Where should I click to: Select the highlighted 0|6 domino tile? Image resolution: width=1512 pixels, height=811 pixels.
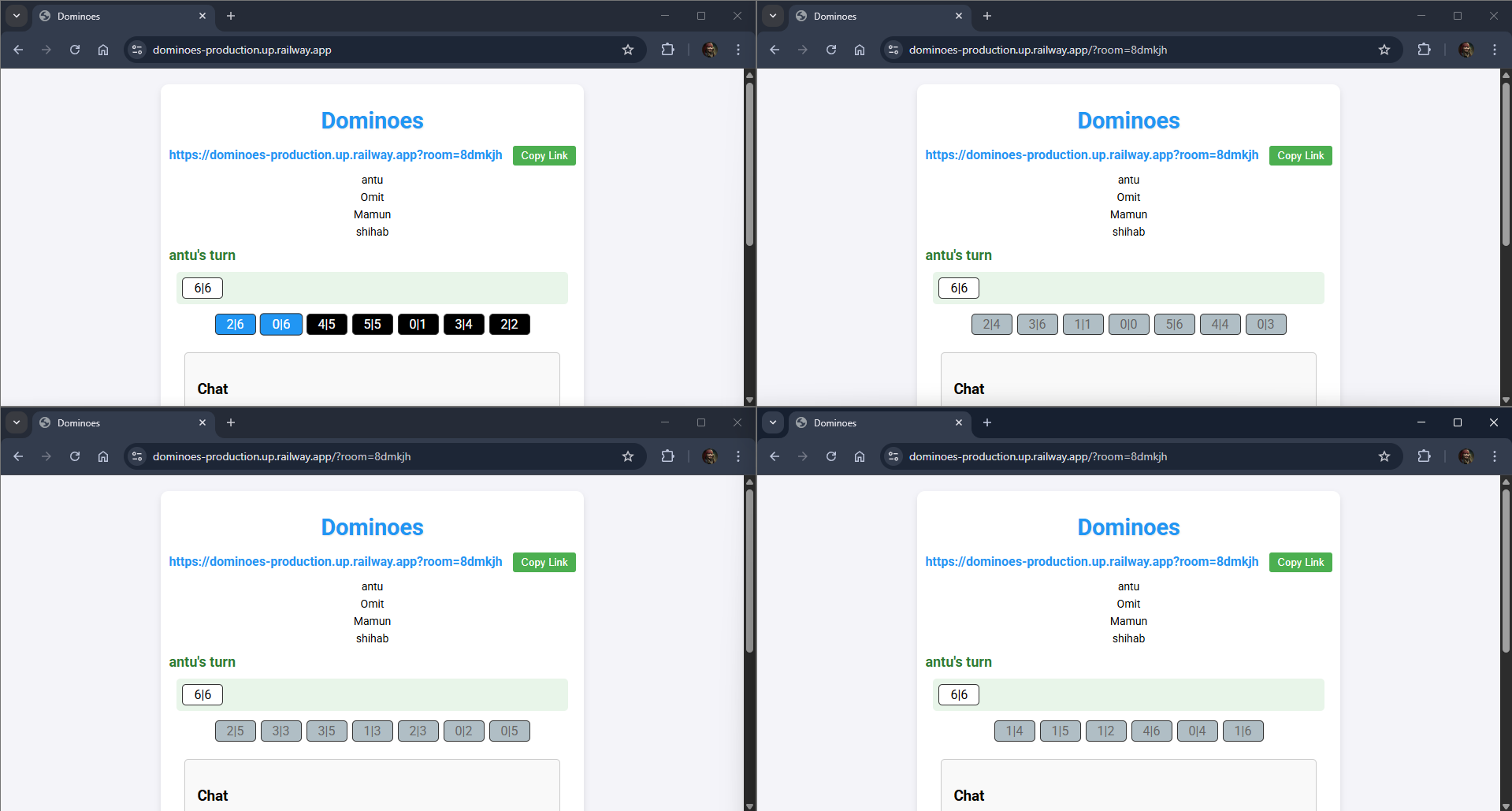pyautogui.click(x=280, y=325)
